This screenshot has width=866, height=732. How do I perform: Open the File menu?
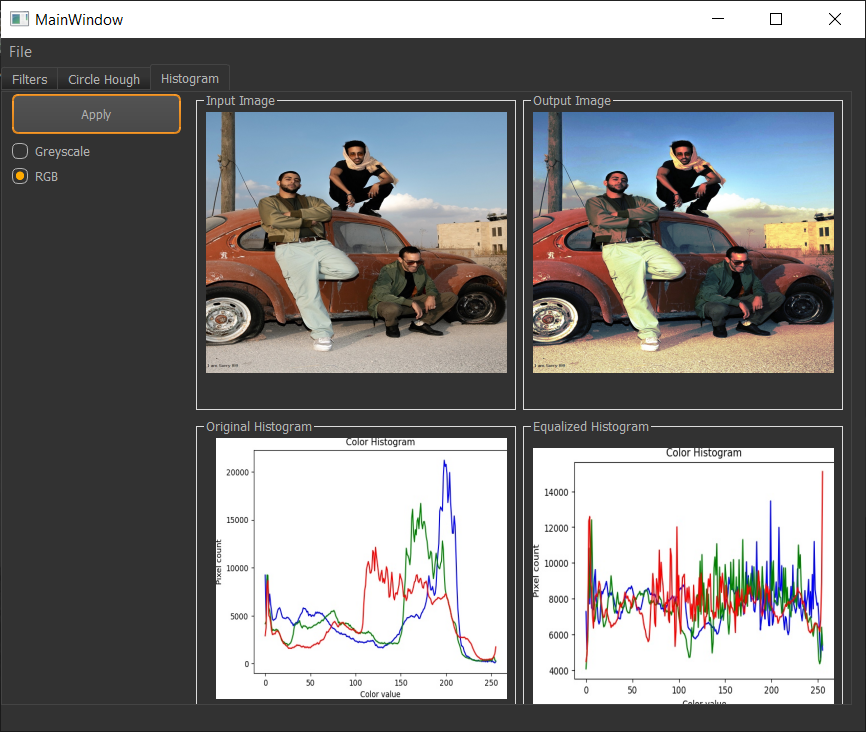tap(20, 51)
